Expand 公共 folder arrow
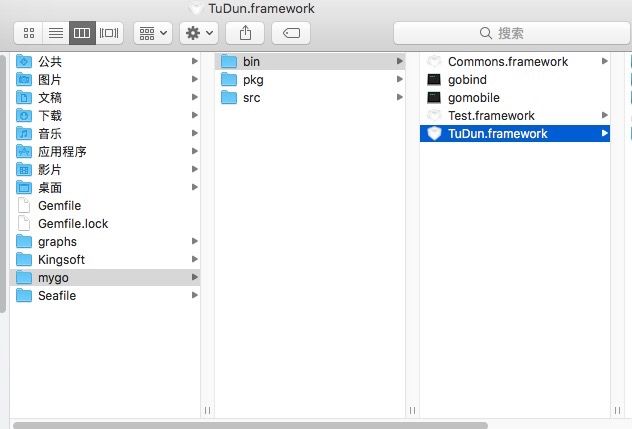The image size is (632, 429). click(x=195, y=61)
